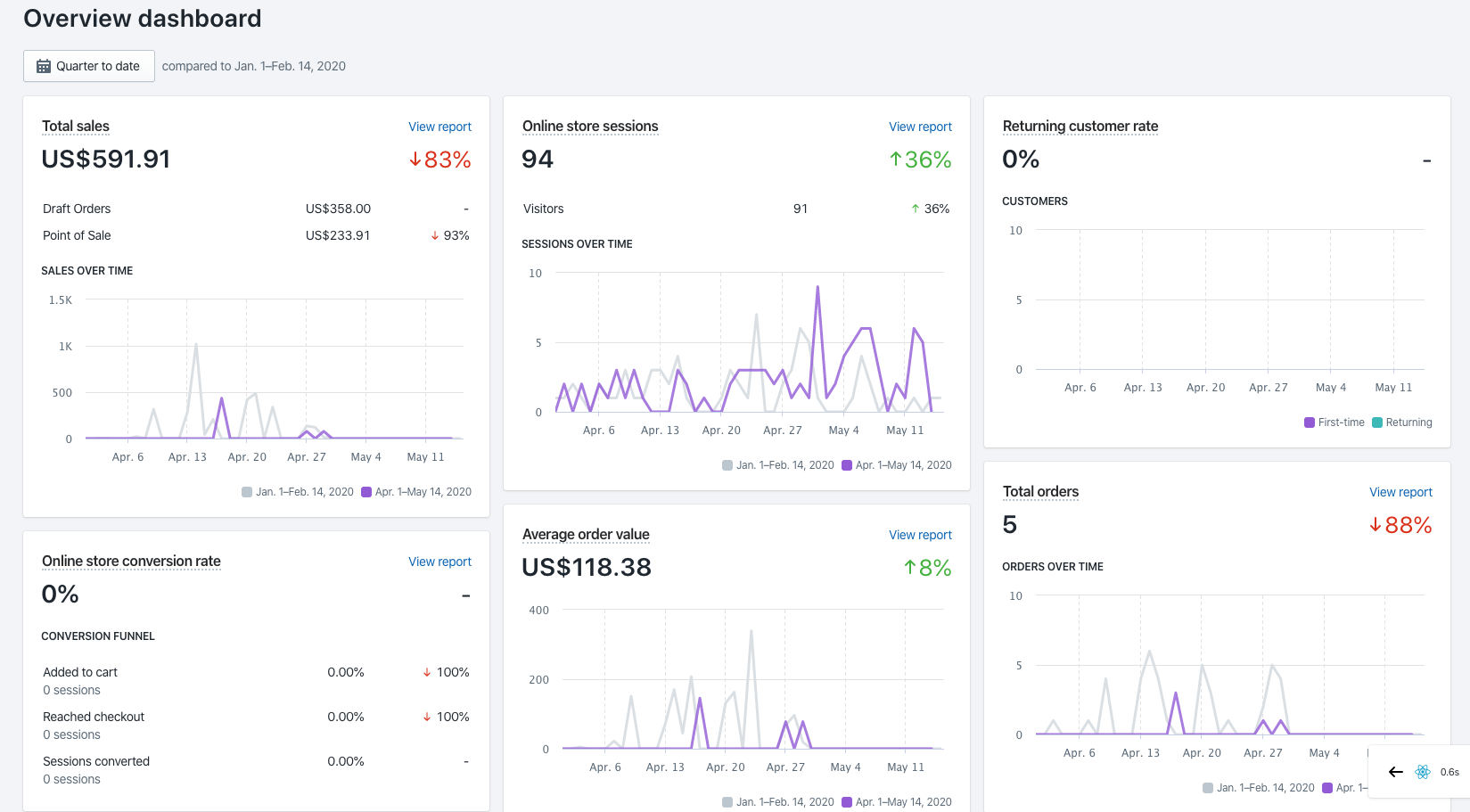View report for Total sales
This screenshot has height=812, width=1470.
[439, 127]
